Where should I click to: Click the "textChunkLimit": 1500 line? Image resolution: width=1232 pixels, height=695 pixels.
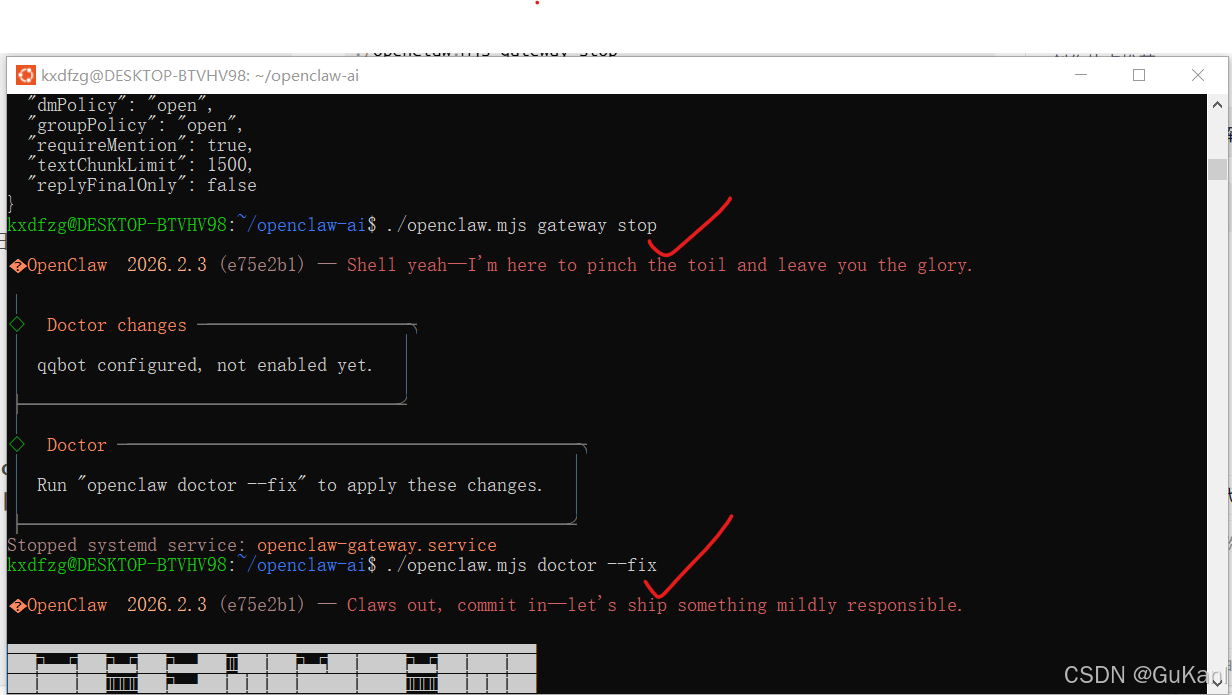coord(140,165)
